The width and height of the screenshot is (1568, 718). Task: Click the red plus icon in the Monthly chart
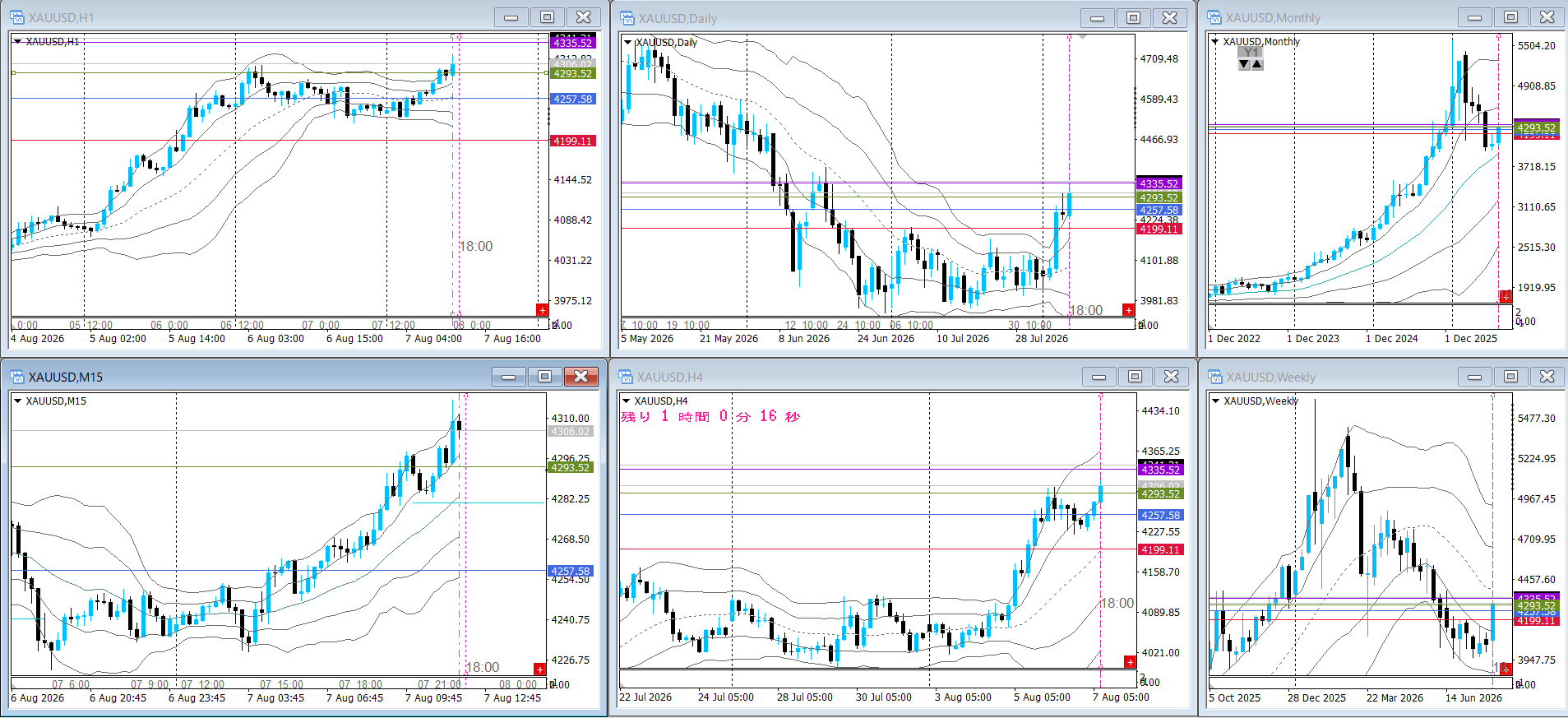1506,296
